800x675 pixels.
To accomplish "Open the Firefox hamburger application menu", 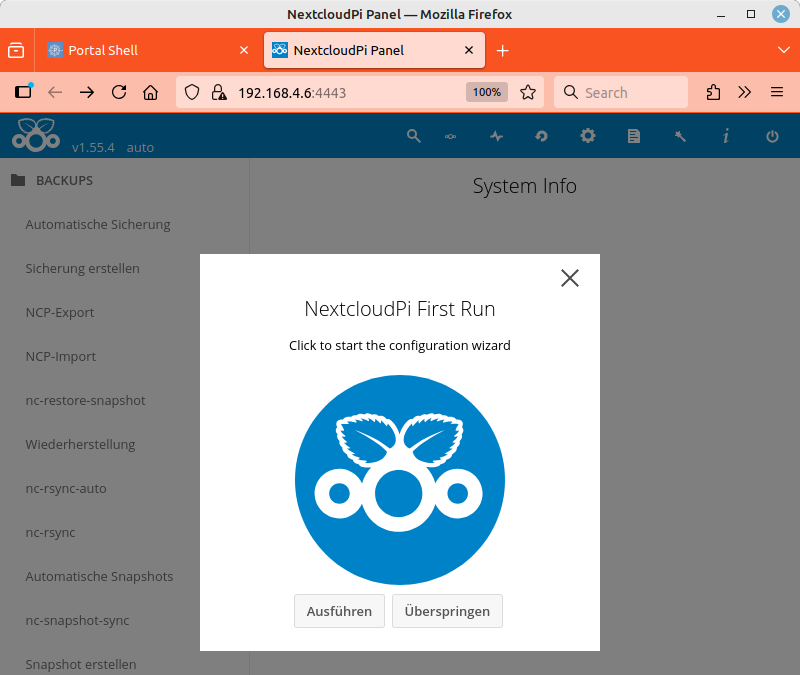I will pyautogui.click(x=777, y=92).
